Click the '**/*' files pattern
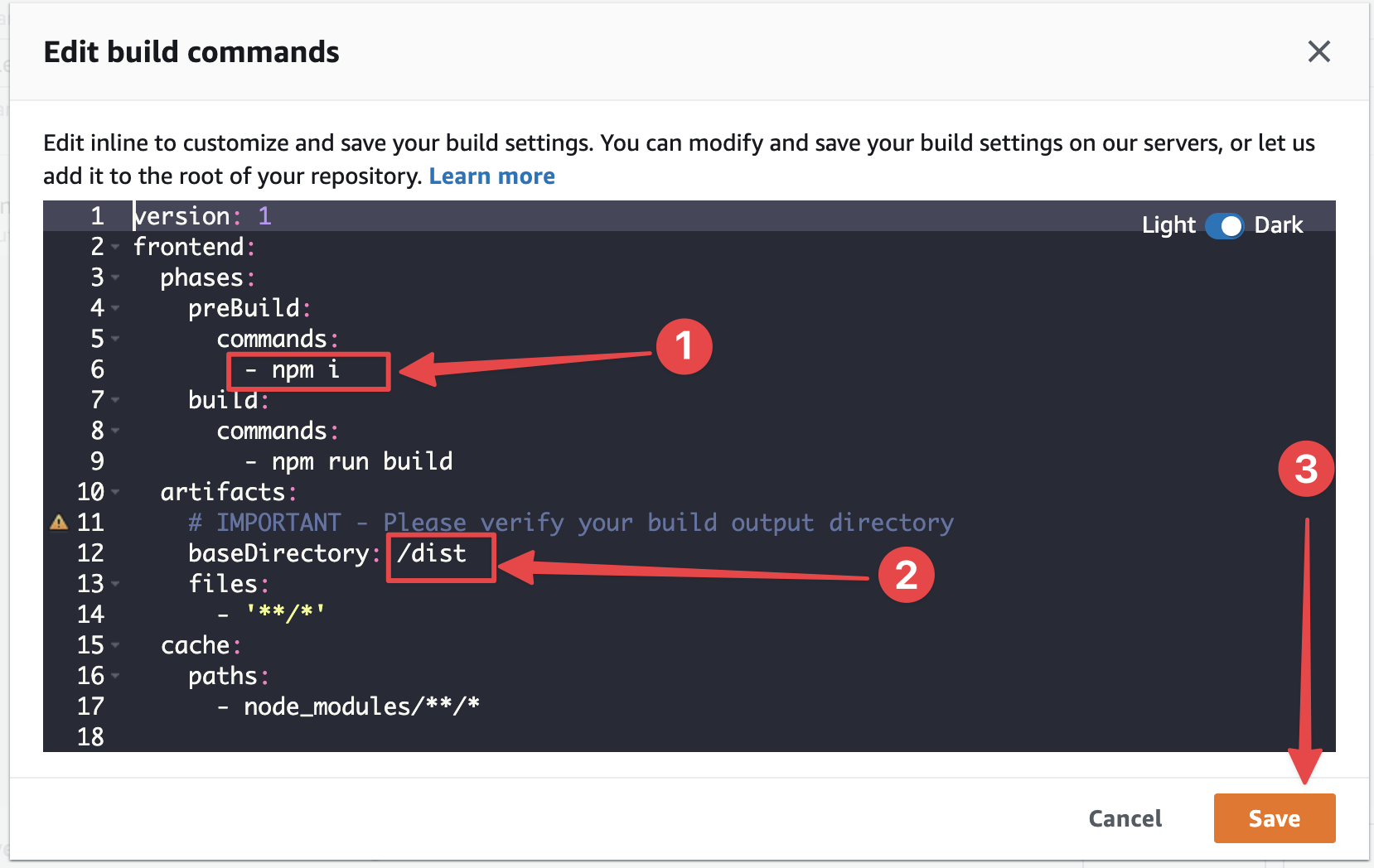Image resolution: width=1374 pixels, height=868 pixels. coord(285,613)
